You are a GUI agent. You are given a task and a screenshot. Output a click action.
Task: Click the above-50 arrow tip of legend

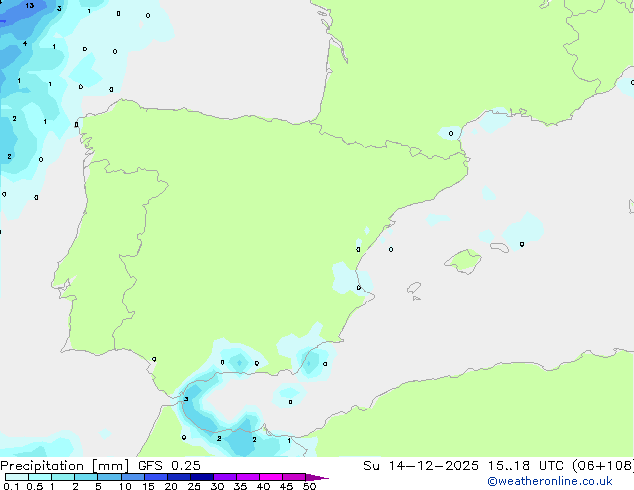point(317,477)
